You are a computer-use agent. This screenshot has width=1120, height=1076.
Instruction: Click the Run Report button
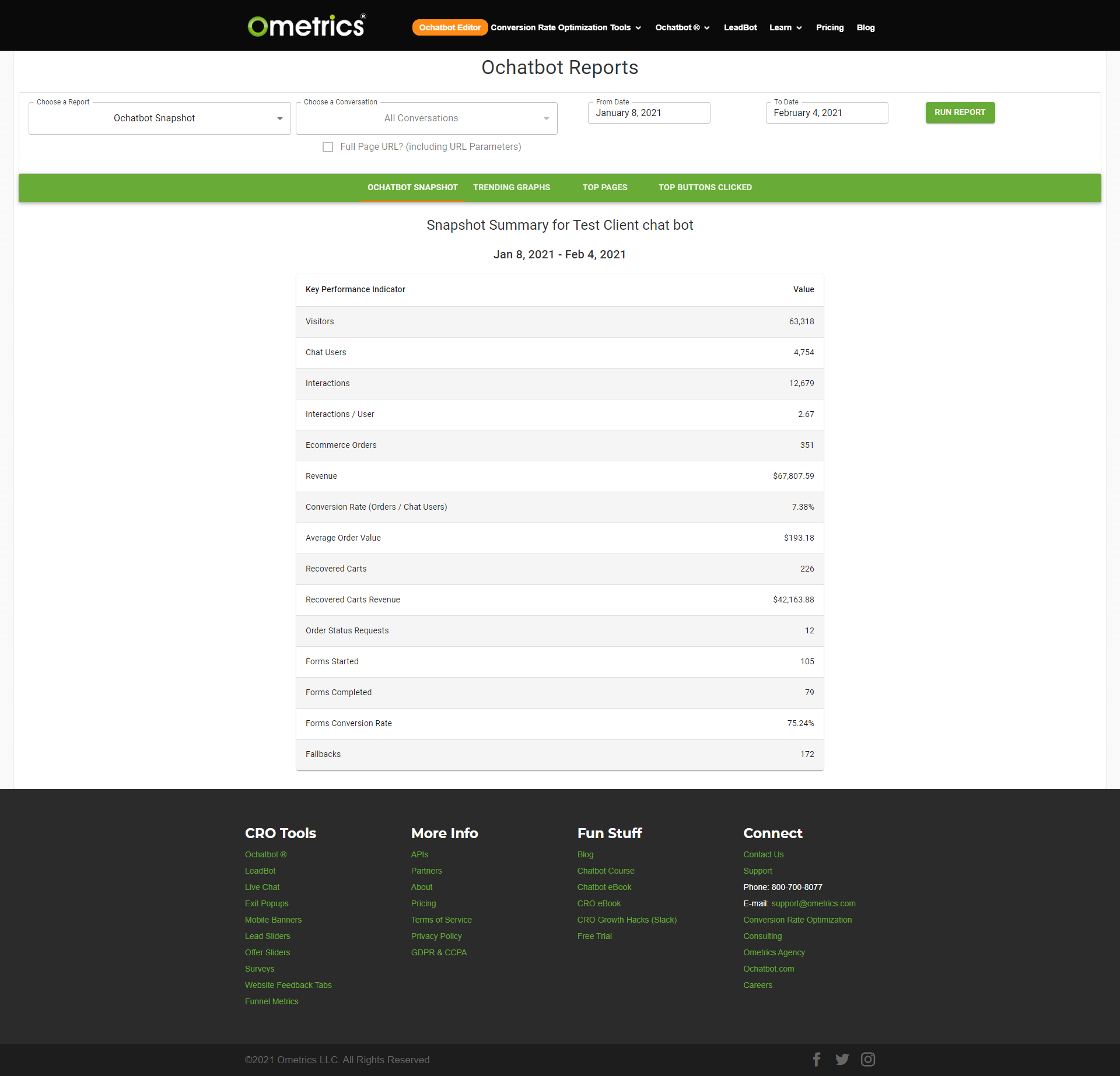960,113
